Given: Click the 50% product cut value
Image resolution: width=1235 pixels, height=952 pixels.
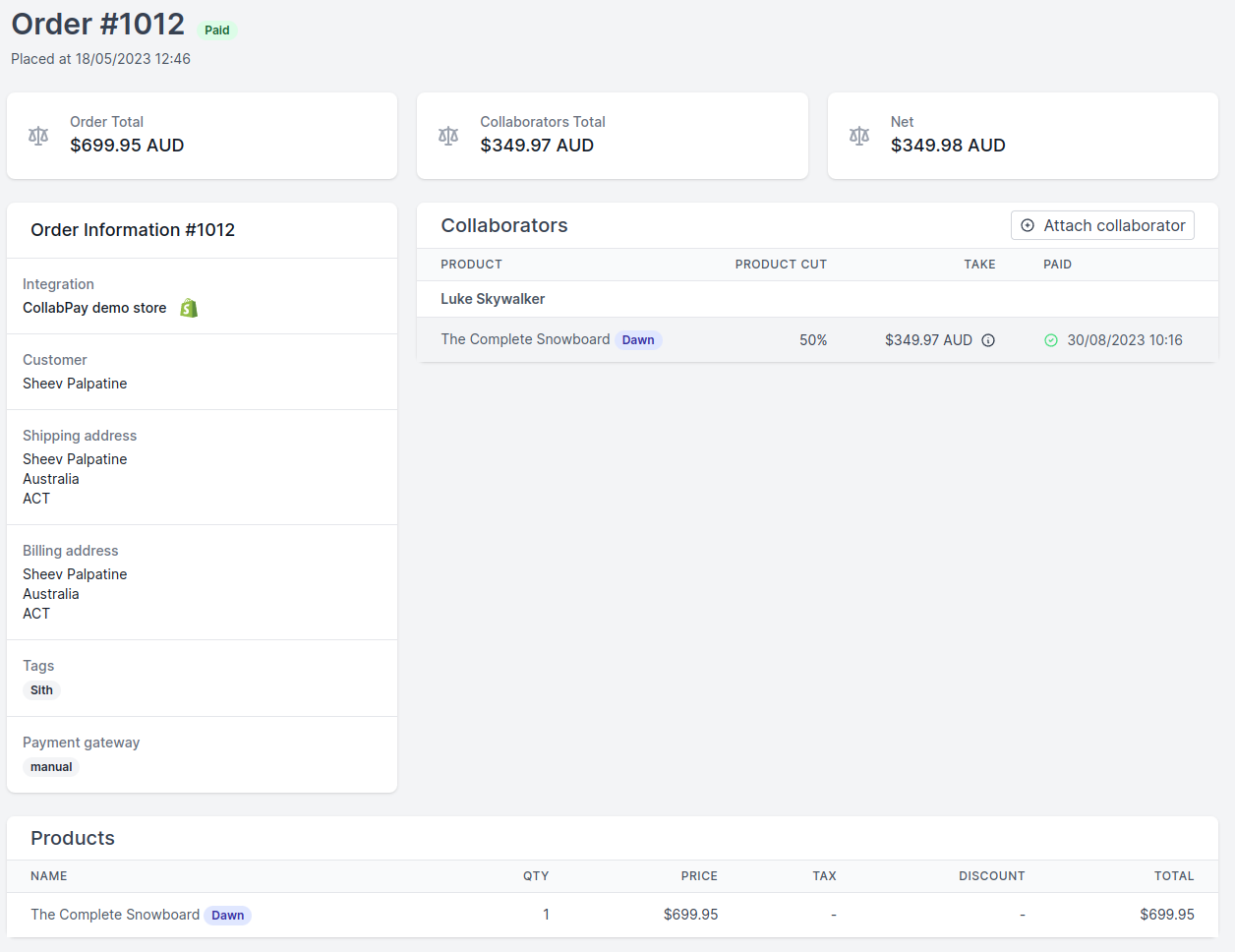Looking at the screenshot, I should click(x=813, y=340).
